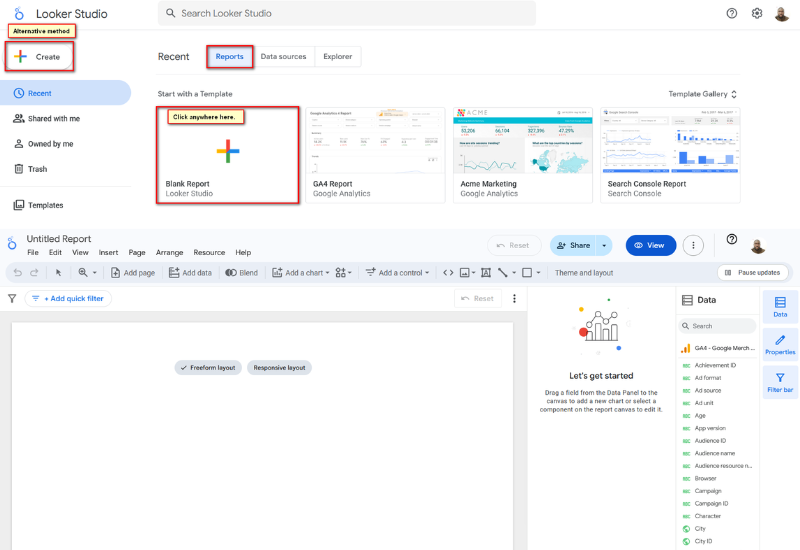This screenshot has width=800, height=550.
Task: Select Recent in left sidebar
Action: coord(65,93)
